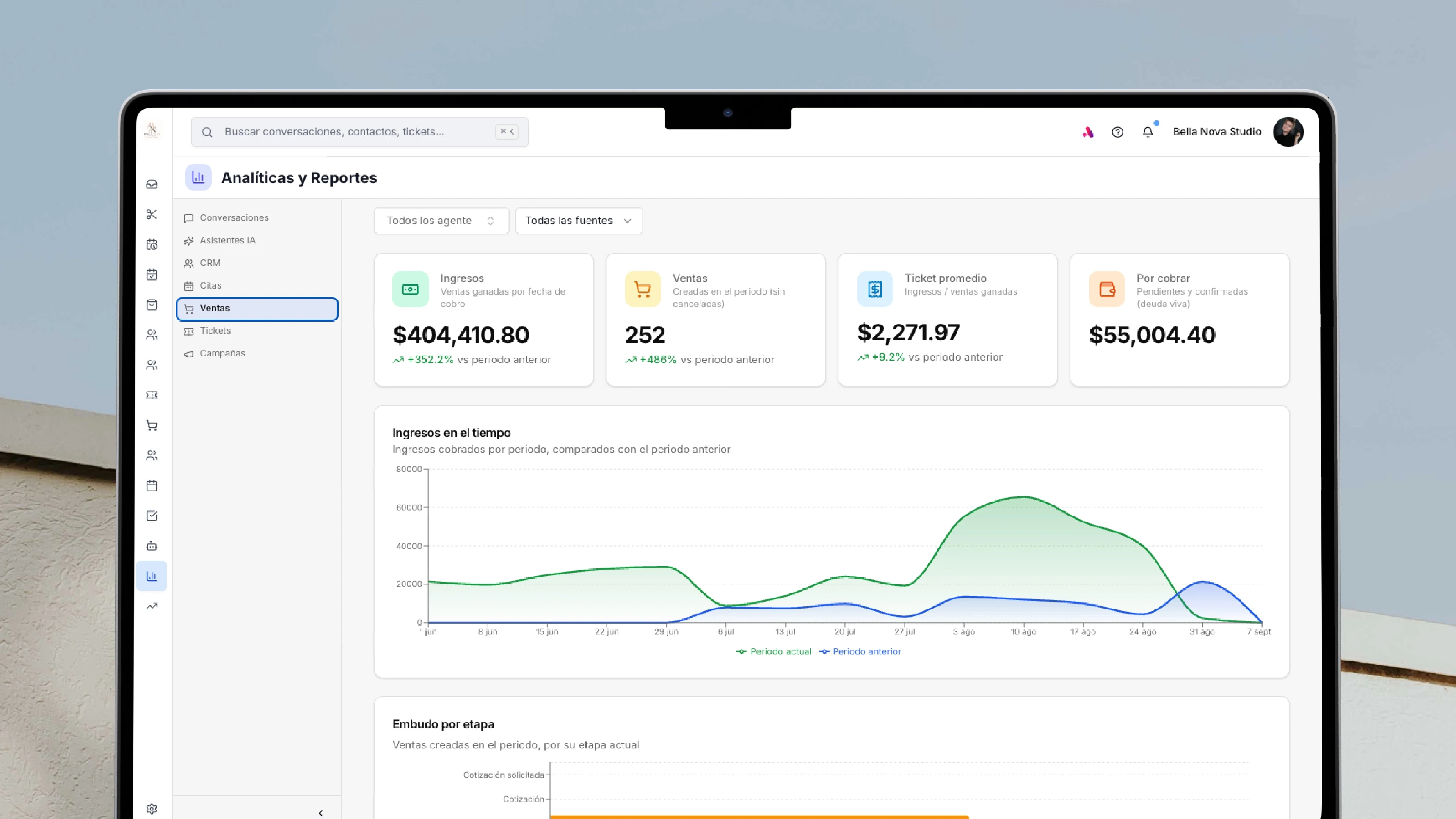Click the blue receipt icon on Ticket promedio
The height and width of the screenshot is (819, 1456).
tap(875, 289)
